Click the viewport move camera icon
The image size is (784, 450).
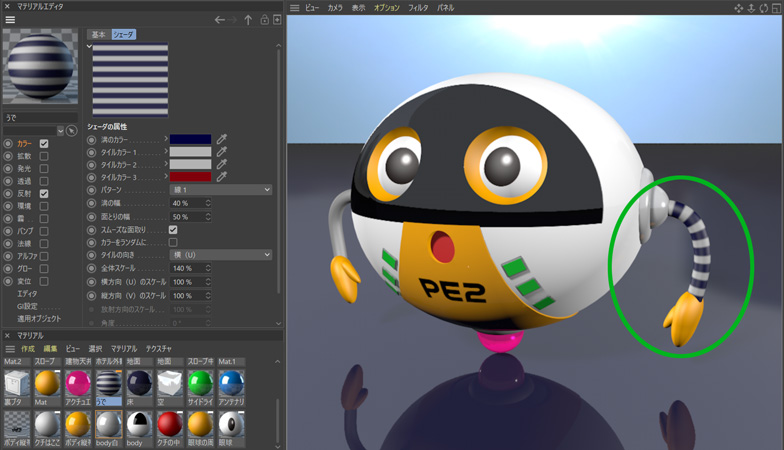coord(739,8)
